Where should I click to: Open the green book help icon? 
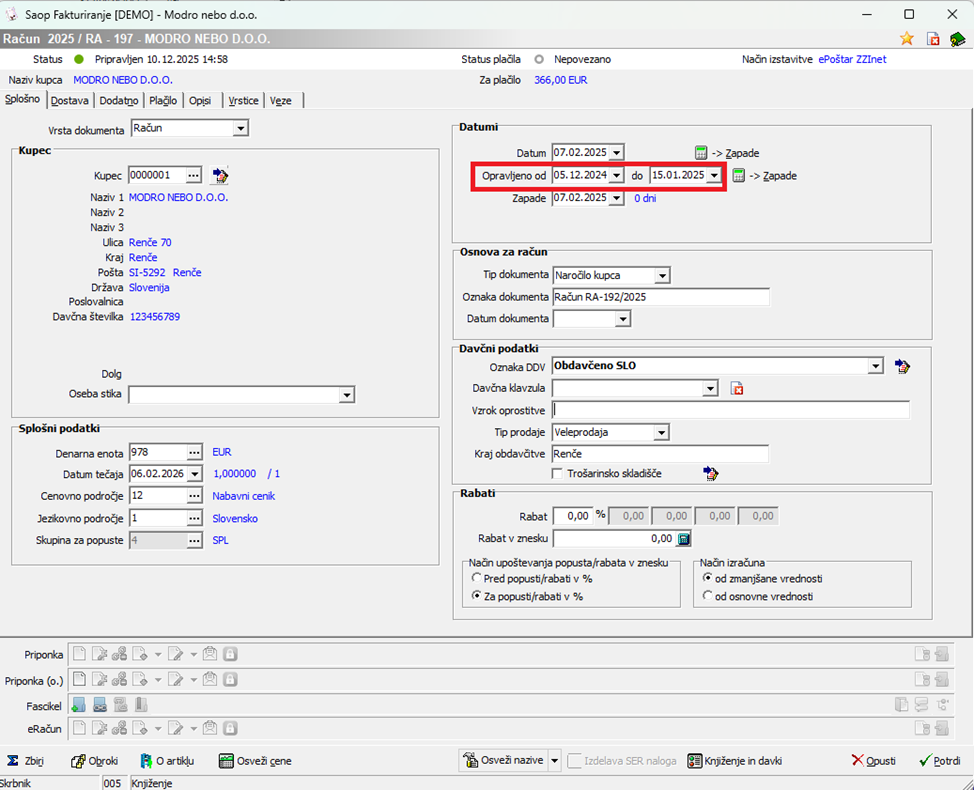[x=957, y=39]
